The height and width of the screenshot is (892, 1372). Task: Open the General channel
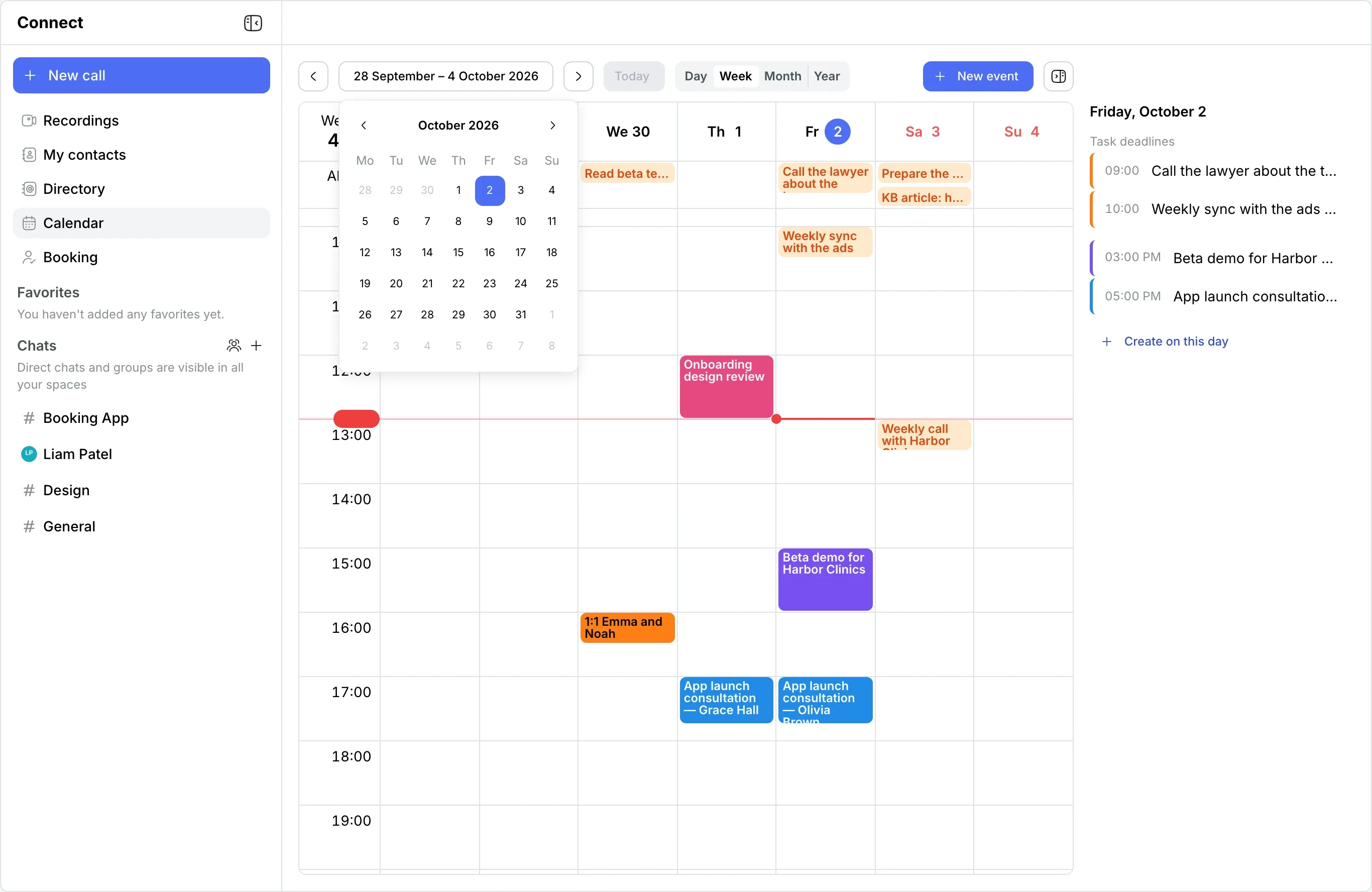(x=141, y=526)
